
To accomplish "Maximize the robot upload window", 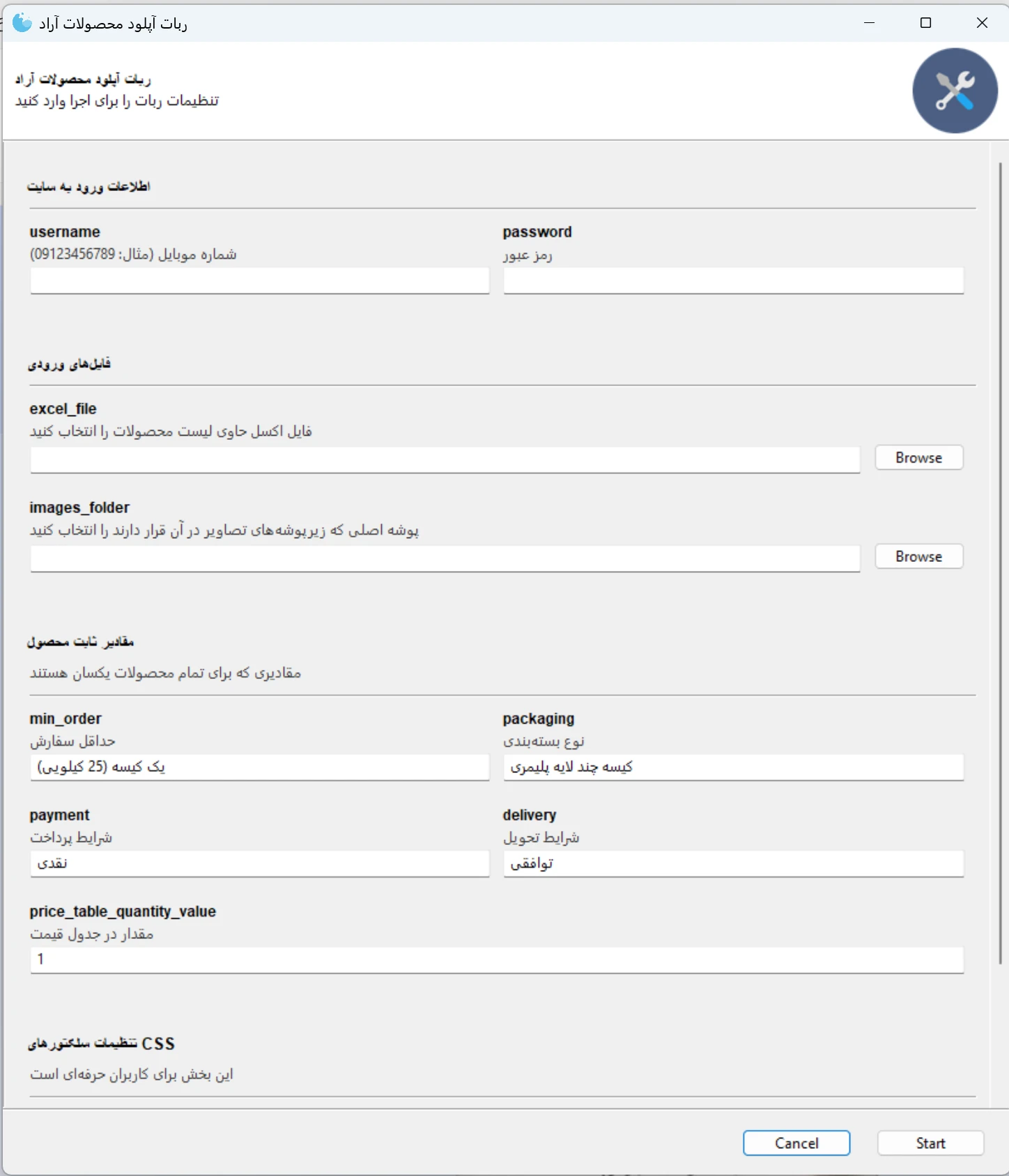I will 925,23.
